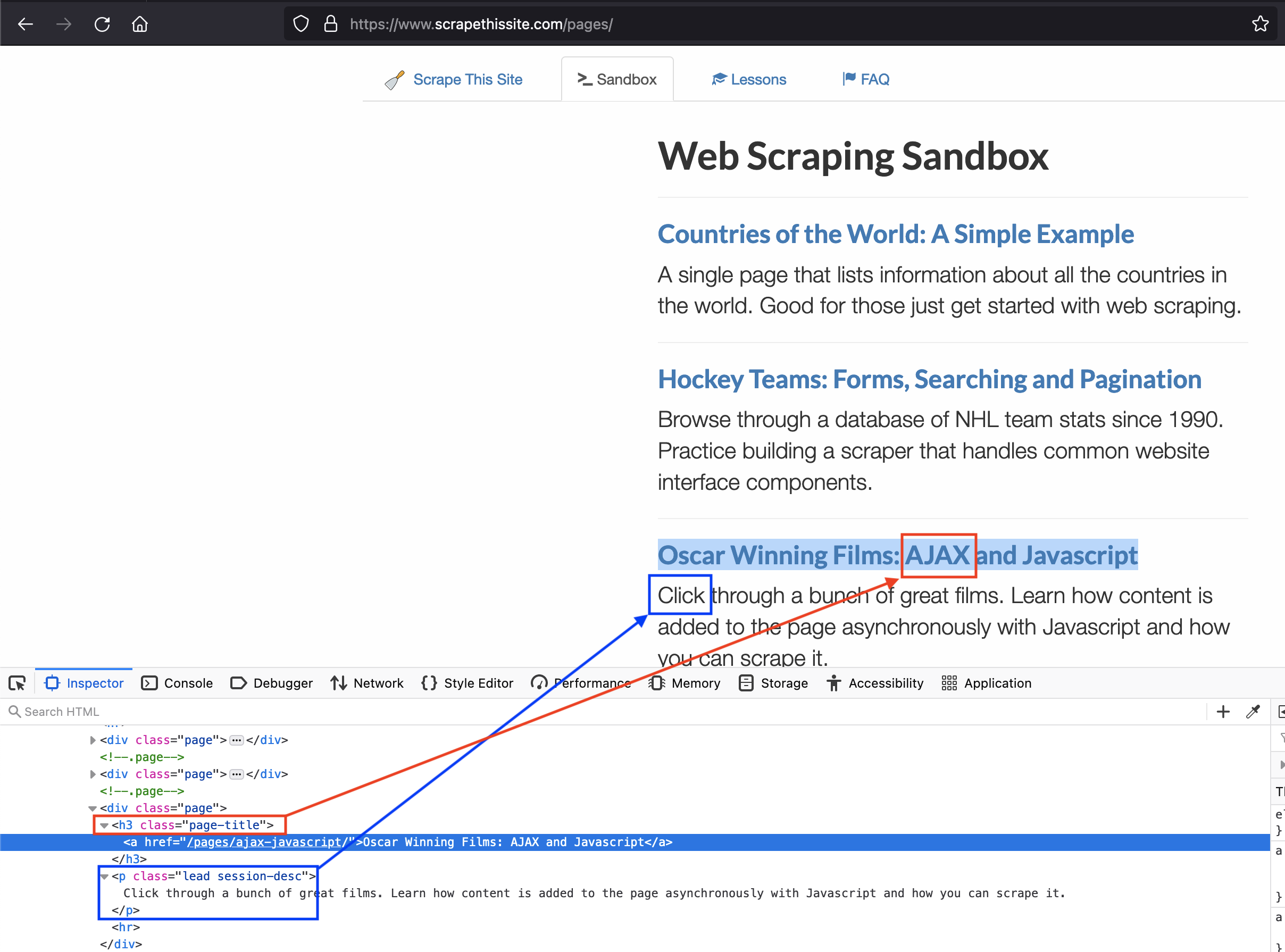This screenshot has height=952, width=1285.
Task: Click the plus icon to create new node
Action: point(1223,712)
